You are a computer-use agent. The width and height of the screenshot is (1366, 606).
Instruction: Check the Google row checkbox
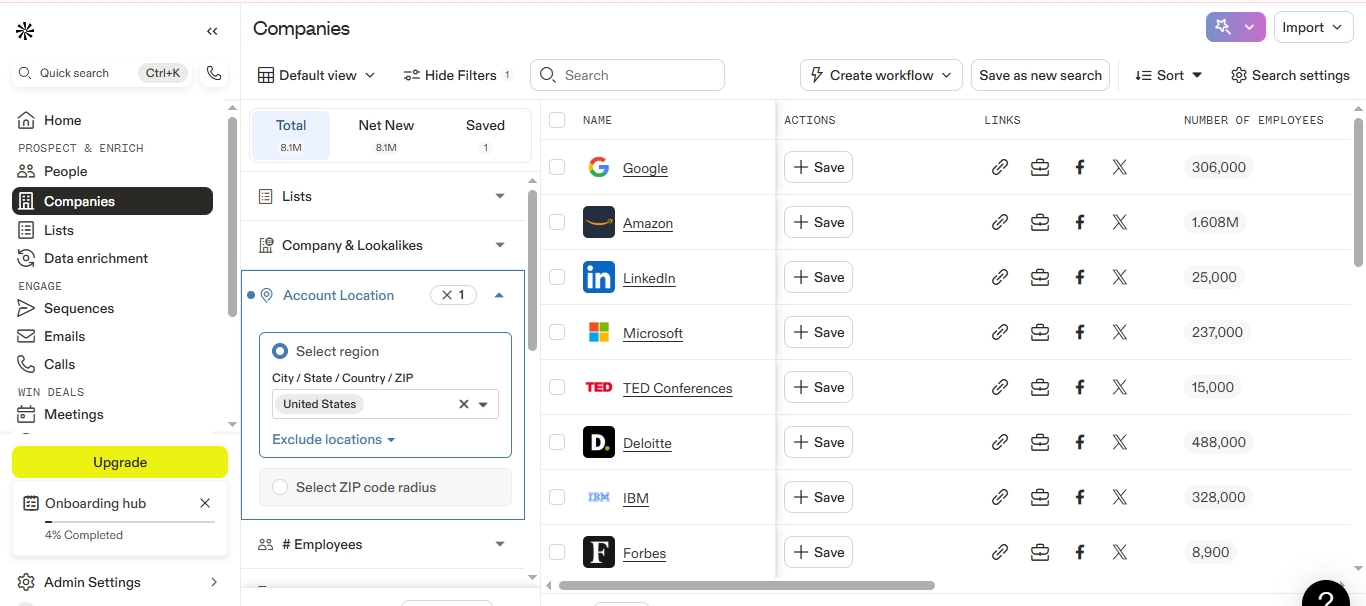point(557,167)
